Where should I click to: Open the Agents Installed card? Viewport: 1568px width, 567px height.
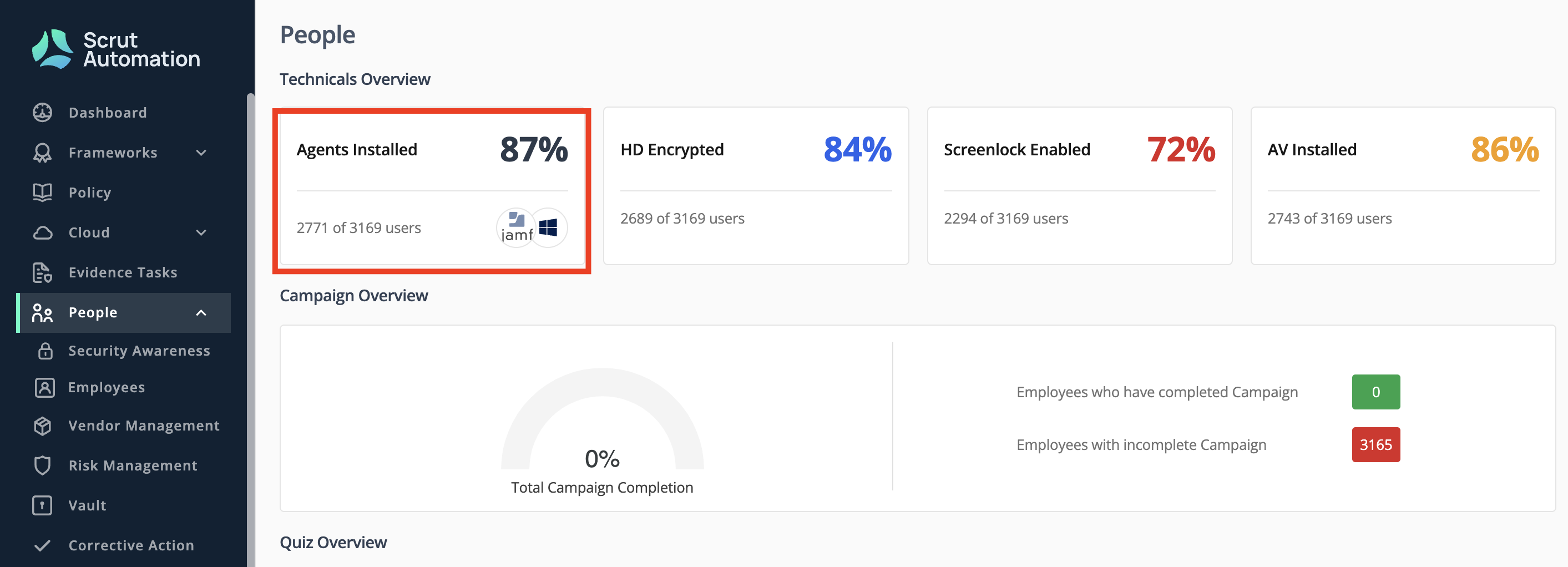[x=432, y=186]
